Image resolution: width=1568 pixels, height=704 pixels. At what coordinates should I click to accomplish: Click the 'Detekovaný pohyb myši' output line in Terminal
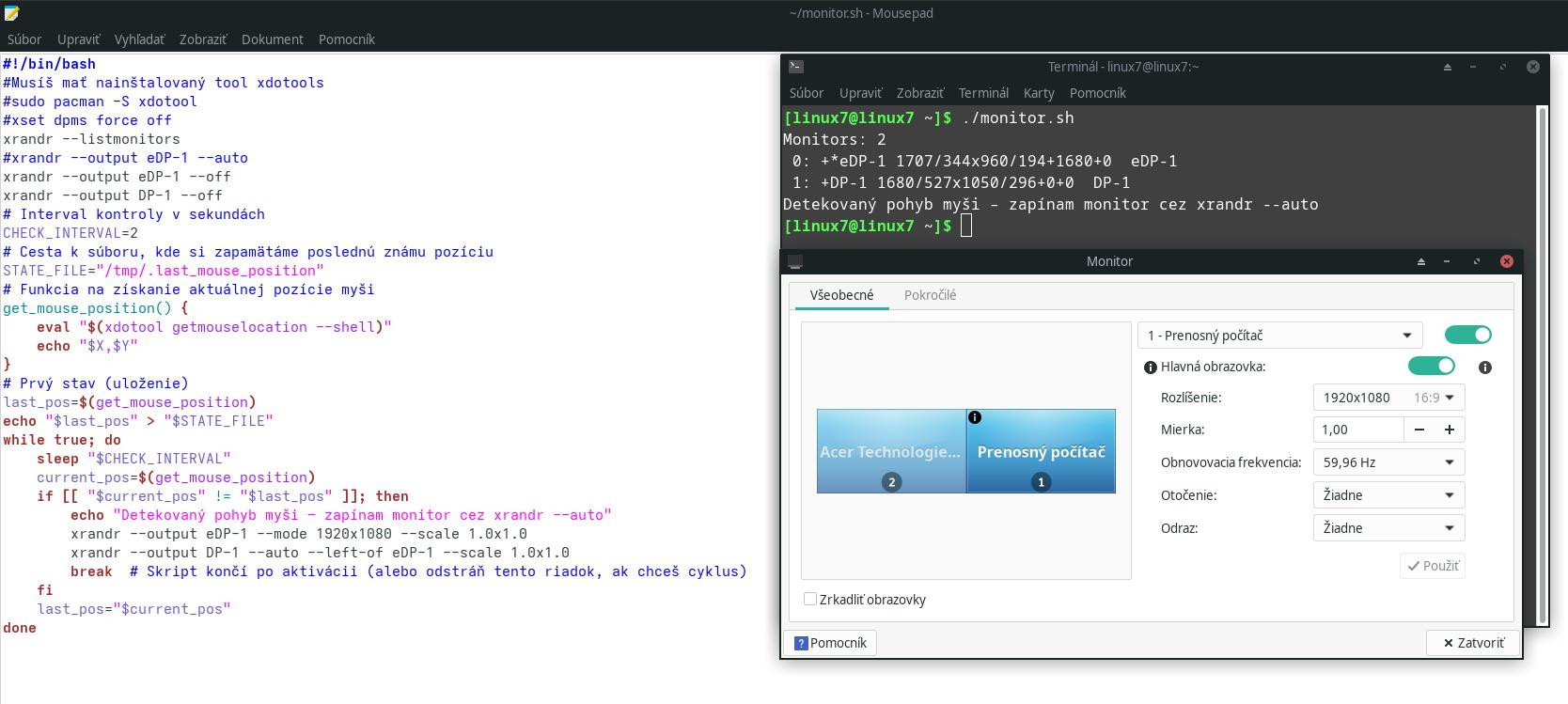point(1051,204)
